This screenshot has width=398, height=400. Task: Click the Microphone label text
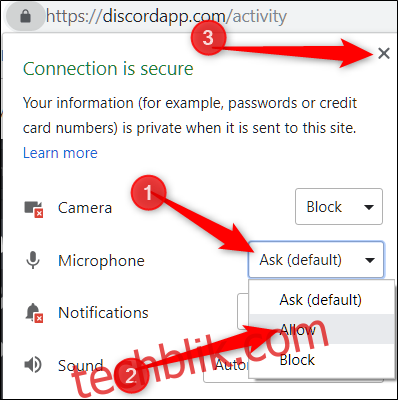point(101,260)
